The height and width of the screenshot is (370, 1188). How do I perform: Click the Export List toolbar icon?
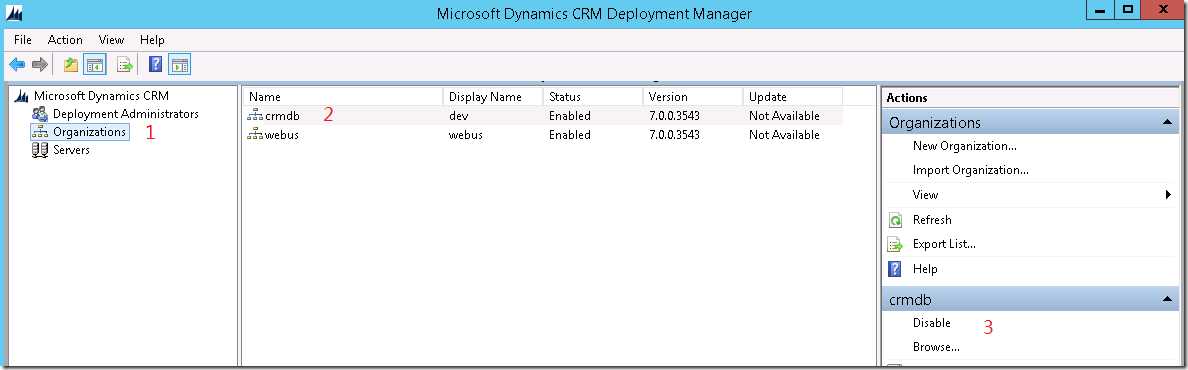(x=125, y=65)
